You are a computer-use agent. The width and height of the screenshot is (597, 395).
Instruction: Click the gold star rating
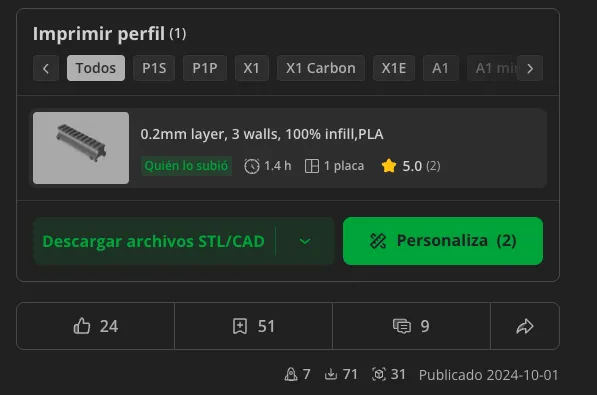click(389, 166)
